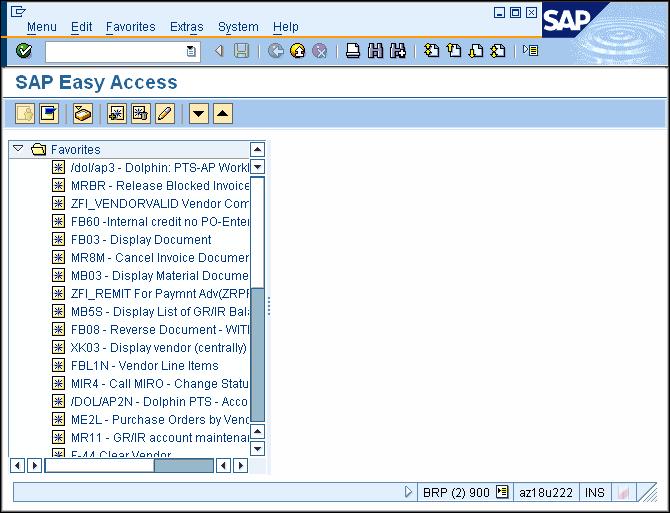Click the scroll-up arrow at top of tree scrollbar
The height and width of the screenshot is (513, 670).
click(x=257, y=150)
